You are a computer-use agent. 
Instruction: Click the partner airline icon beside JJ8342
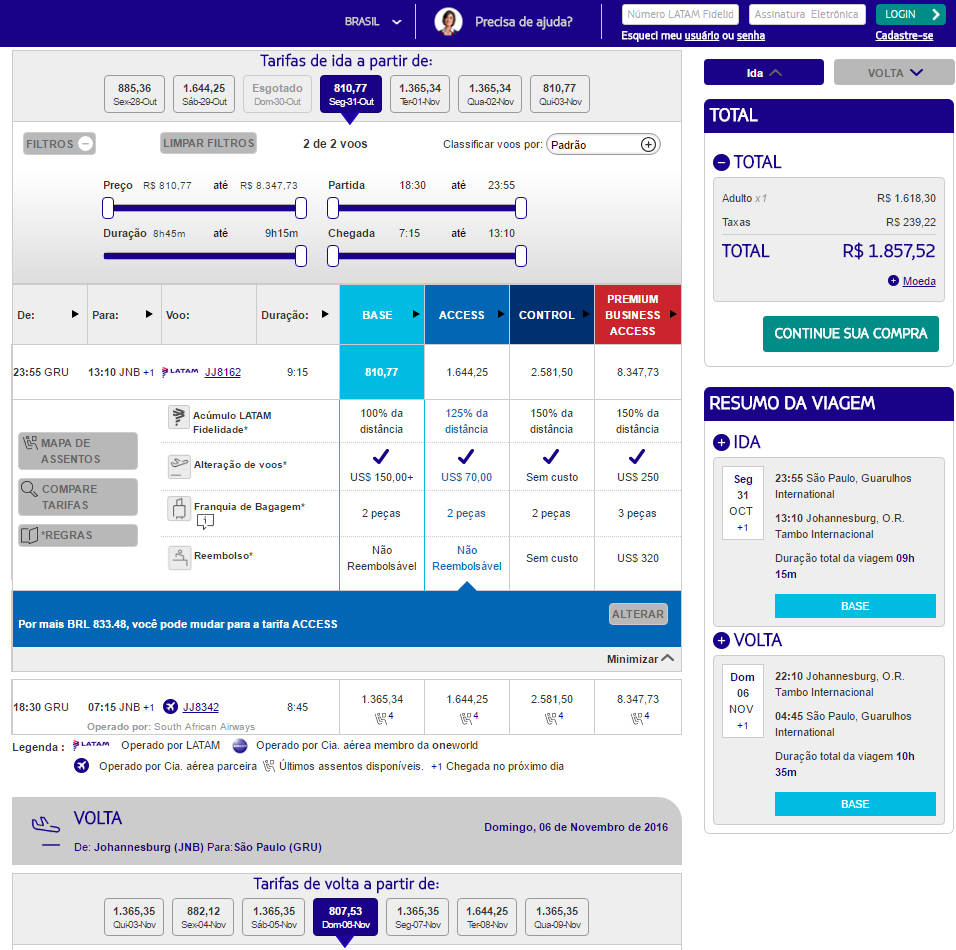pos(171,706)
